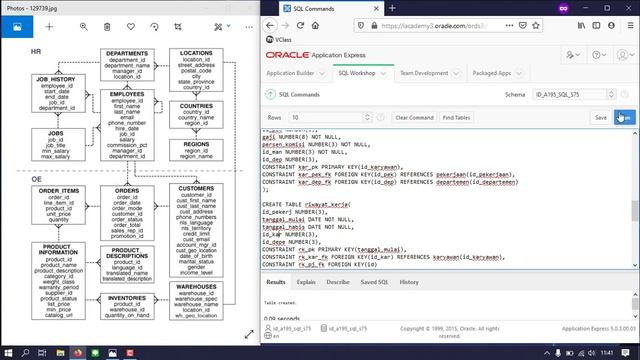Expand the photo to full screen with the arrow icon
The image size is (640, 360).
point(249,334)
